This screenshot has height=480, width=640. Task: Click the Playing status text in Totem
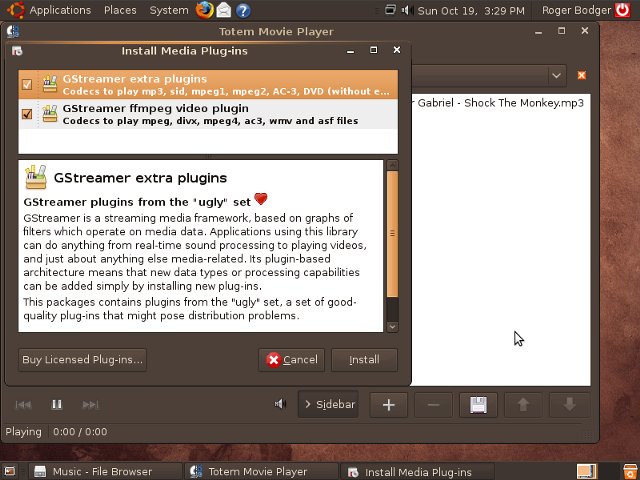(23, 432)
